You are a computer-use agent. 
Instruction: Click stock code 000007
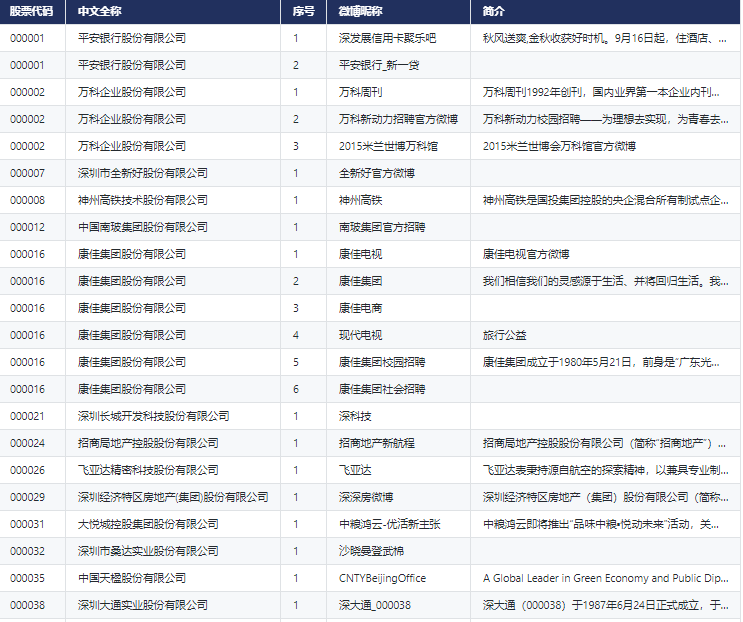[27, 173]
